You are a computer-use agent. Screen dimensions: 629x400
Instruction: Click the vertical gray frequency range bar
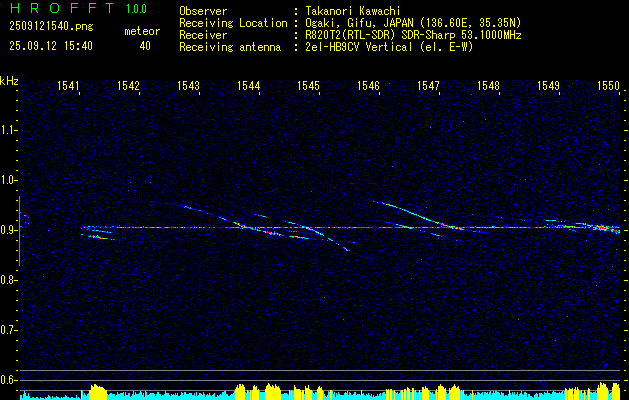19,231
